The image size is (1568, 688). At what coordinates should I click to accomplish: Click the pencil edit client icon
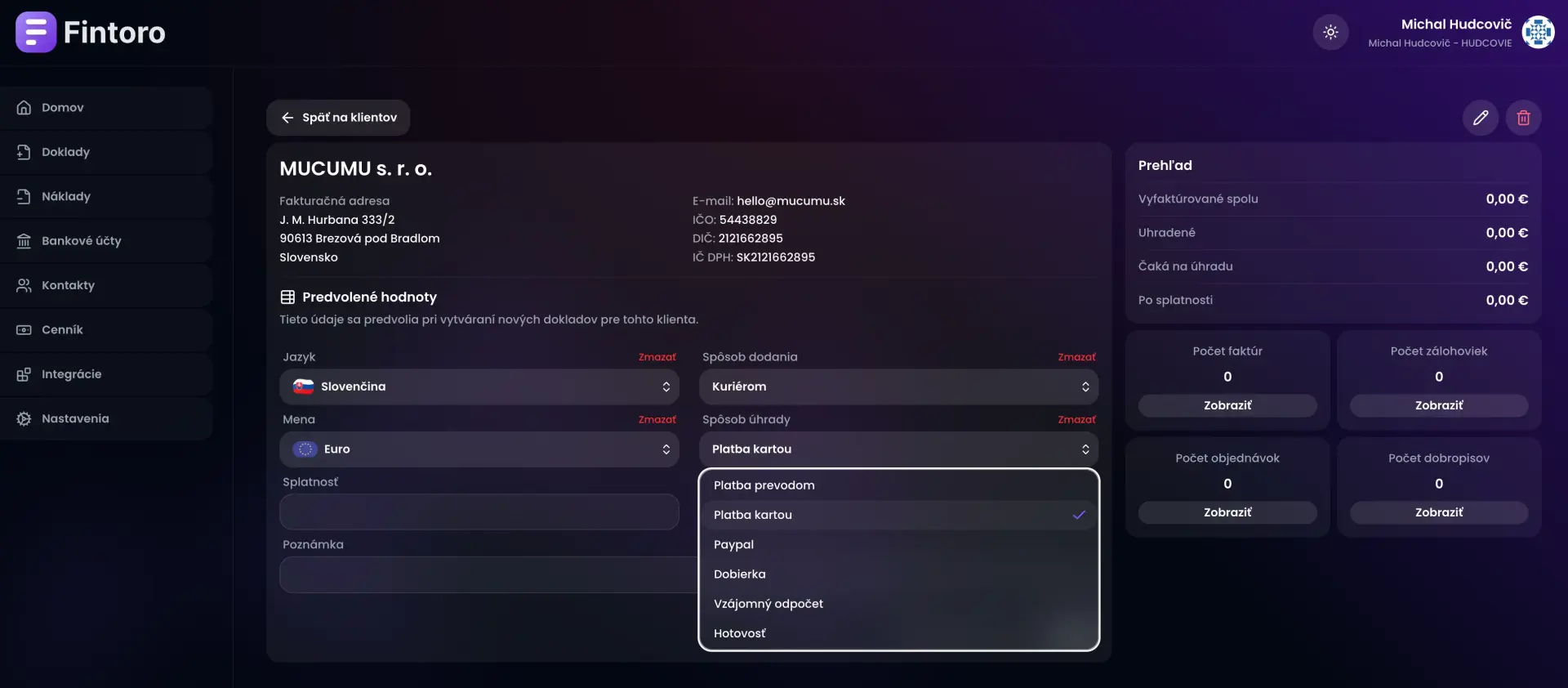coord(1480,118)
